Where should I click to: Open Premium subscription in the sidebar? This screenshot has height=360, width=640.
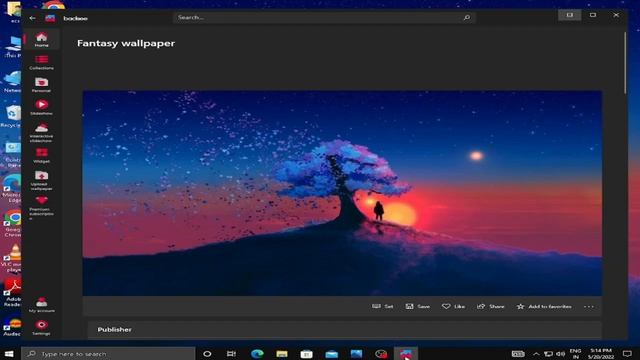coord(41,208)
